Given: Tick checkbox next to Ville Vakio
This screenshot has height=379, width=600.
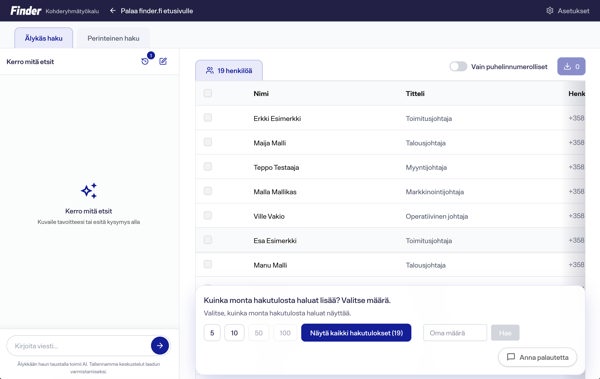Looking at the screenshot, I should (x=208, y=216).
